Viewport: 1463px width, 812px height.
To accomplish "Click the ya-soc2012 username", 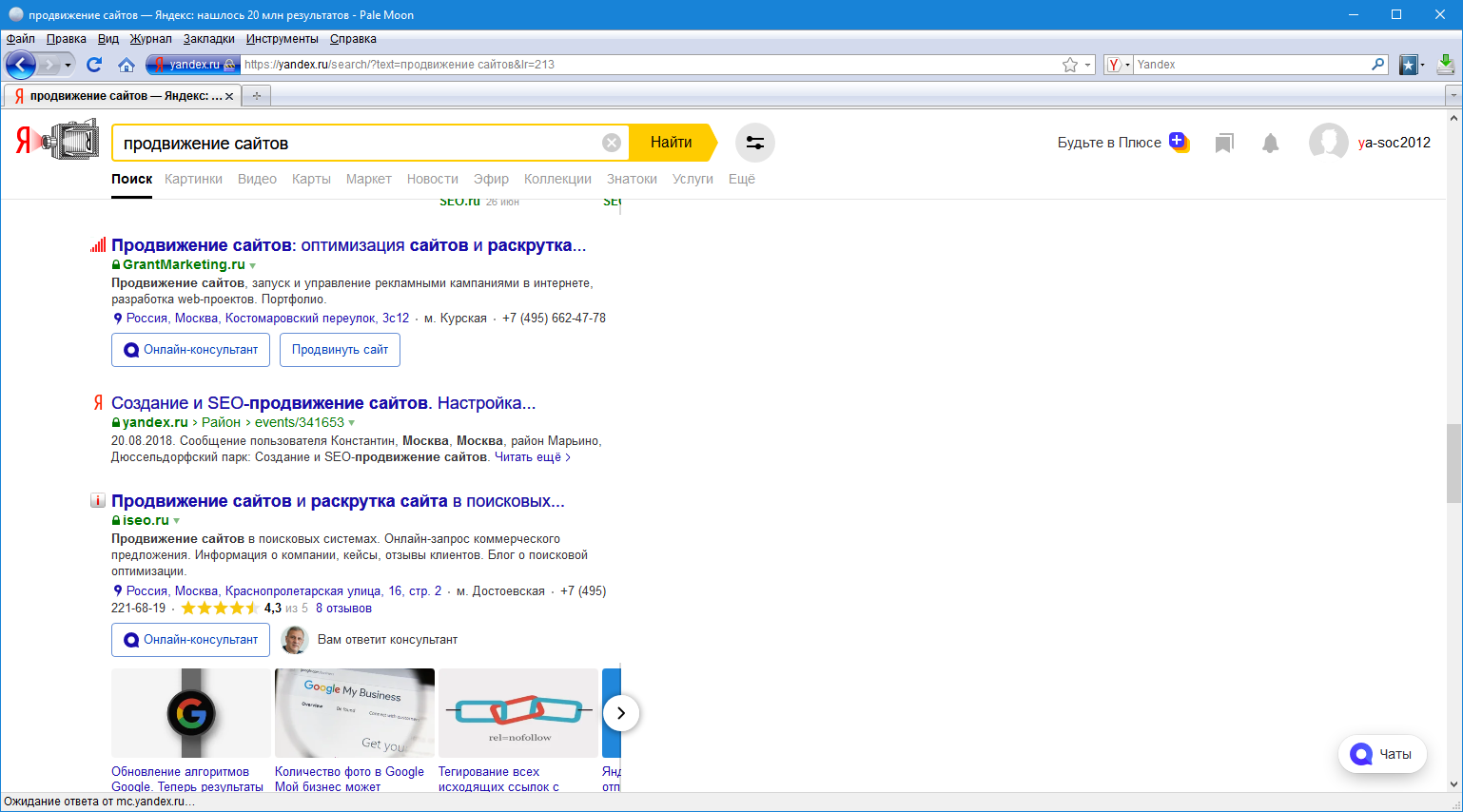I will [1395, 143].
